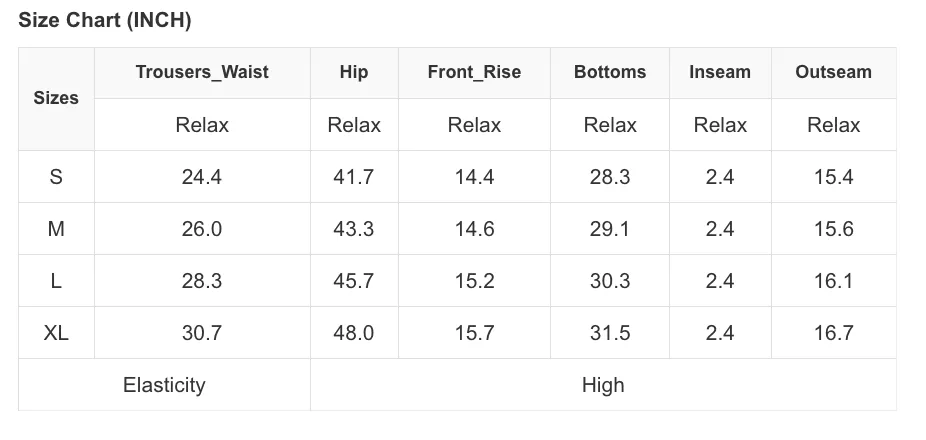The height and width of the screenshot is (440, 926).
Task: Select the Trousers_Waist column header
Action: 202,72
